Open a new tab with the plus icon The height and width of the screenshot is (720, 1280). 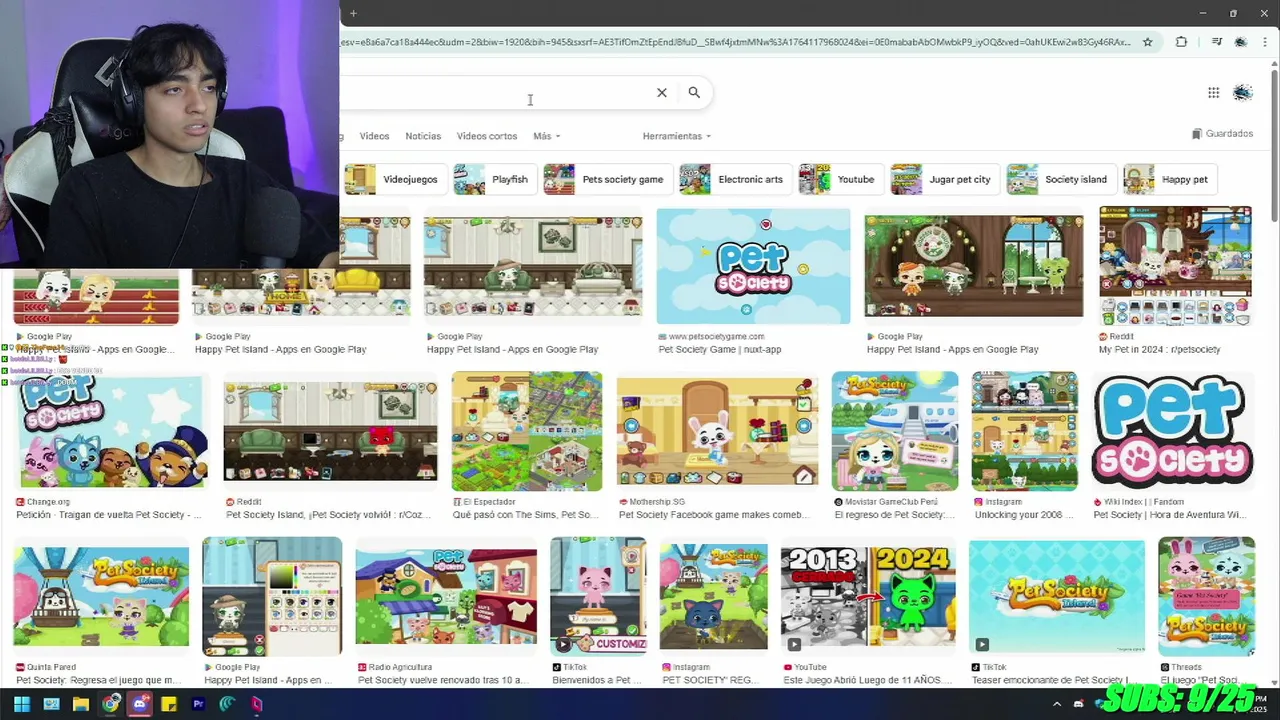[x=353, y=13]
